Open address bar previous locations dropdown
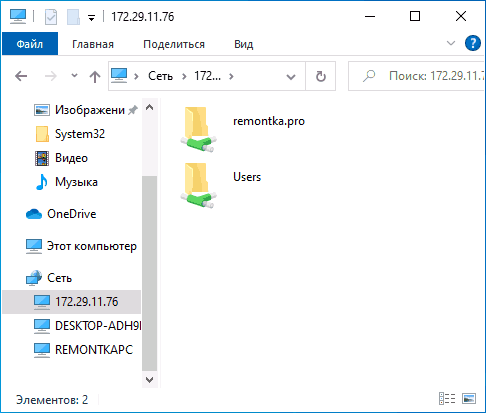The image size is (486, 413). (291, 77)
